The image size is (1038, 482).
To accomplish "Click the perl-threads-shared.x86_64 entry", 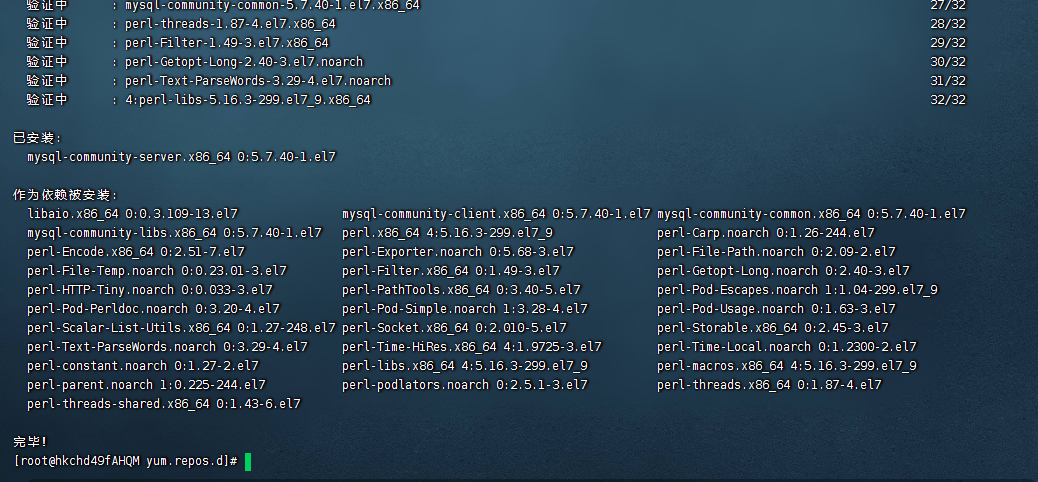I will point(164,404).
